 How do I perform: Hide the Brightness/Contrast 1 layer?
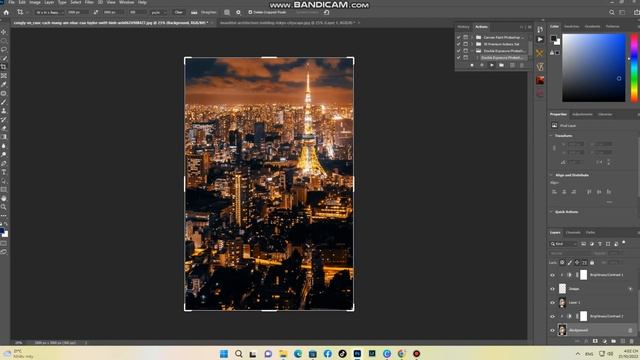[x=552, y=275]
